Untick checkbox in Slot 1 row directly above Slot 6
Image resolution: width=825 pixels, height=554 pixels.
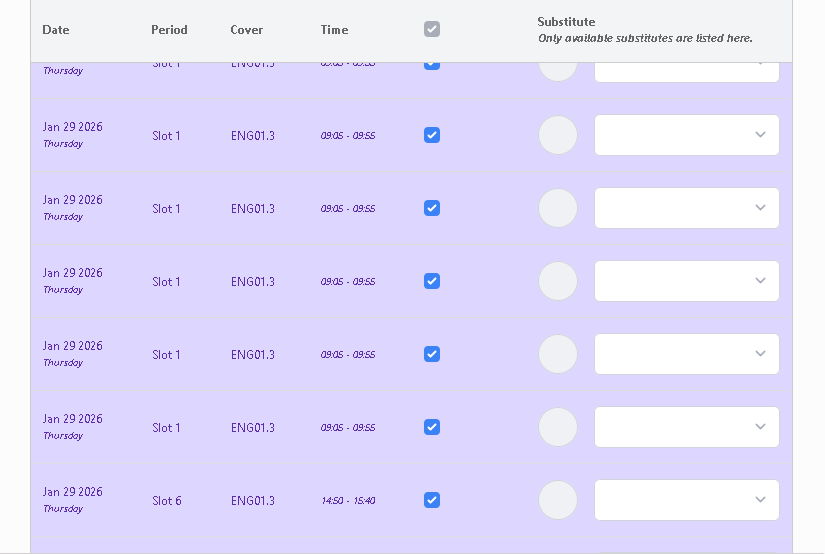pos(432,427)
